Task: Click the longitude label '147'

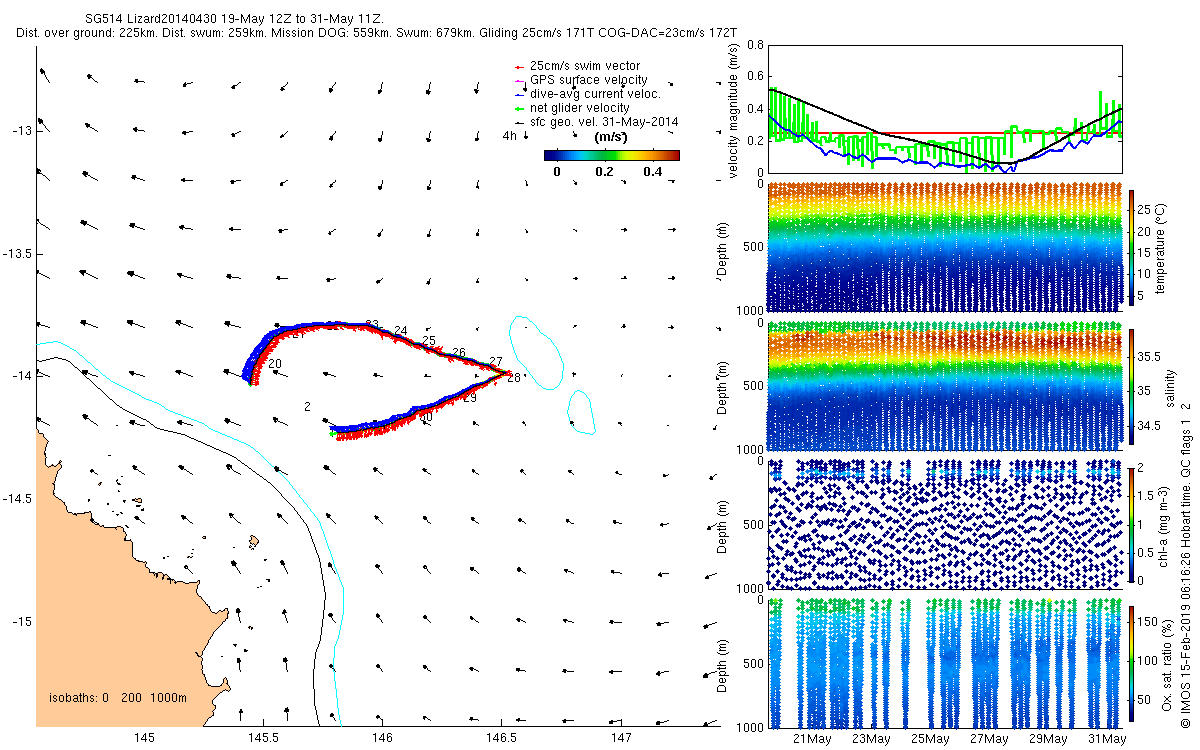Action: 620,738
